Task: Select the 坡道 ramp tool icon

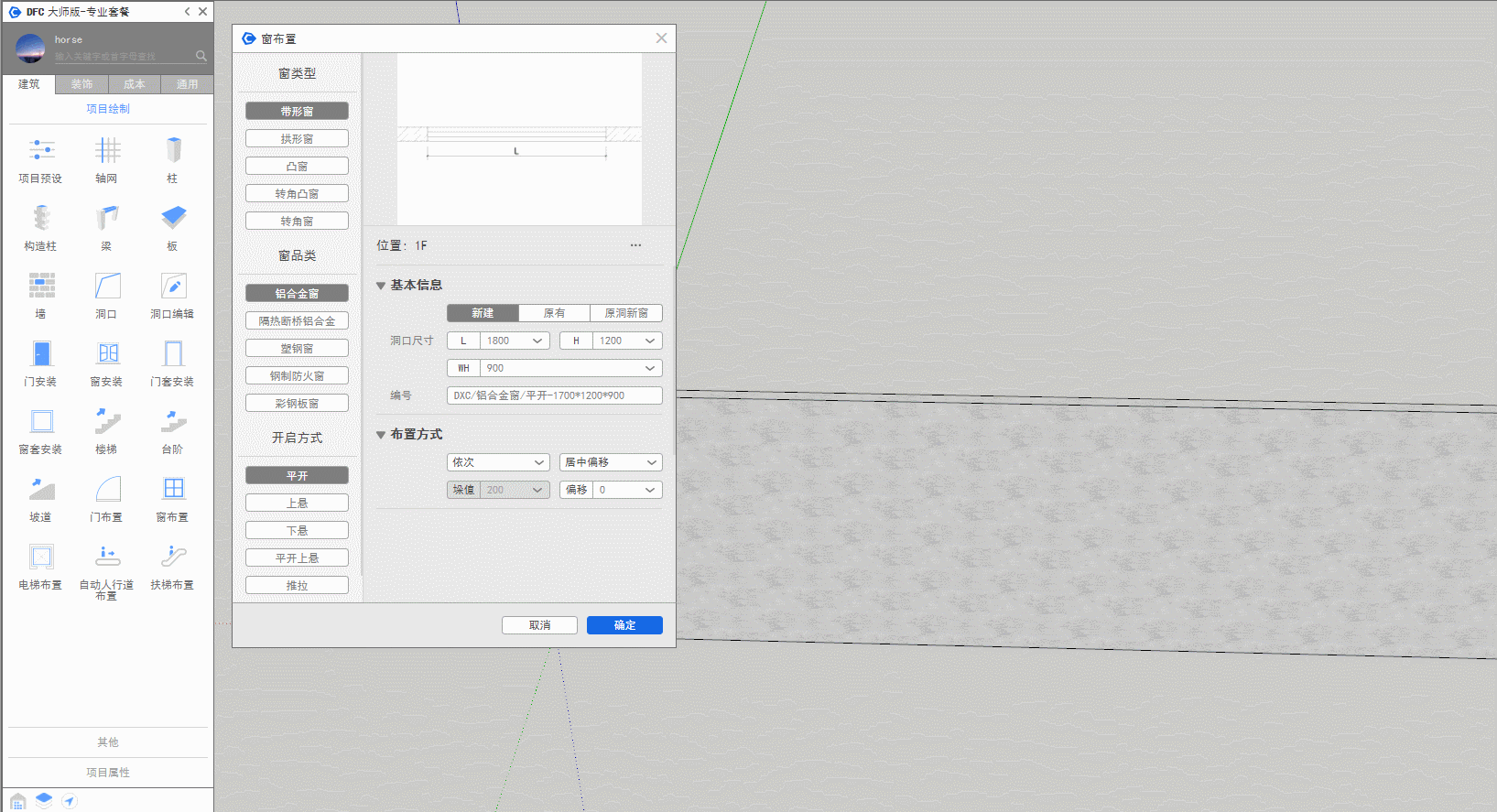Action: 41,490
